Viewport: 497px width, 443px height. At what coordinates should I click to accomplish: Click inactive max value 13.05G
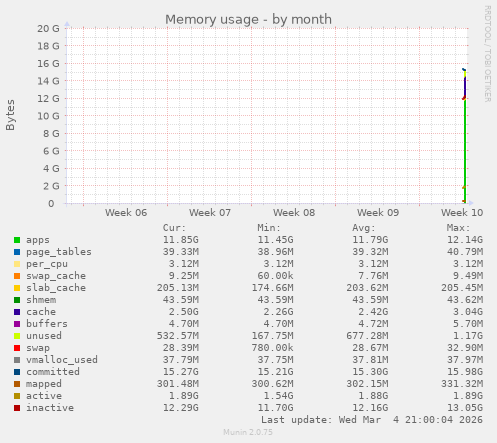point(465,408)
